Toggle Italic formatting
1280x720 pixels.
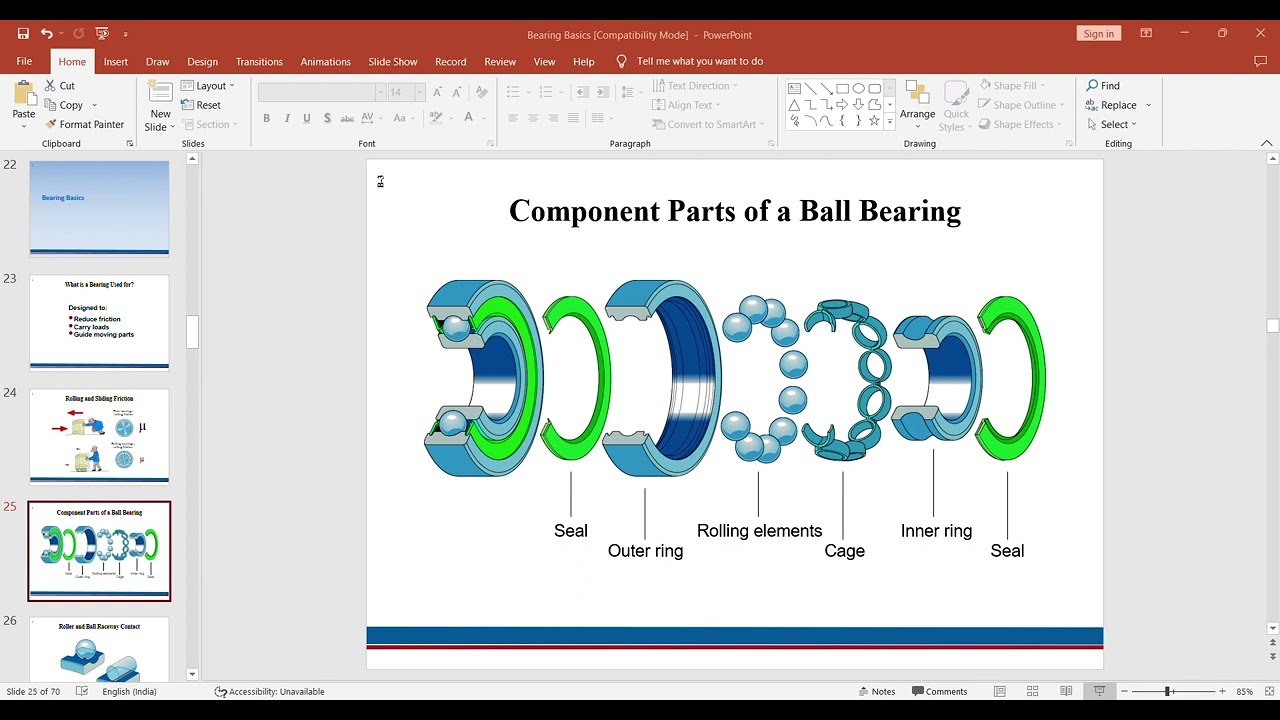(287, 118)
